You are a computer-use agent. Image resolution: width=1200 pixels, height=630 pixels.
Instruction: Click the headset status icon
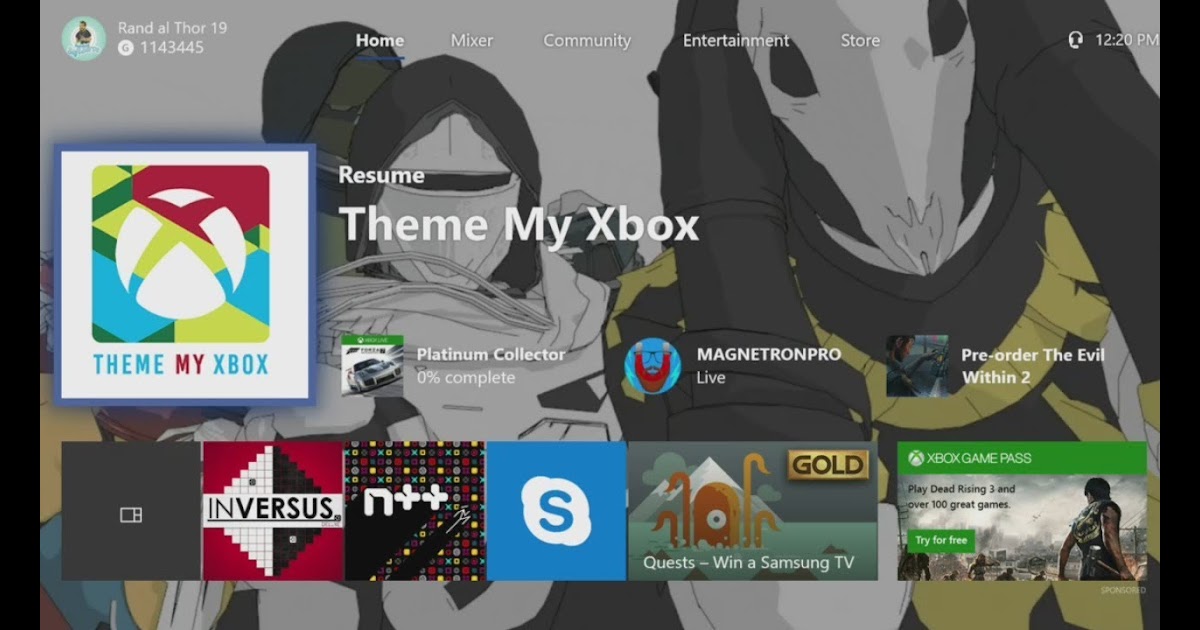(1076, 40)
